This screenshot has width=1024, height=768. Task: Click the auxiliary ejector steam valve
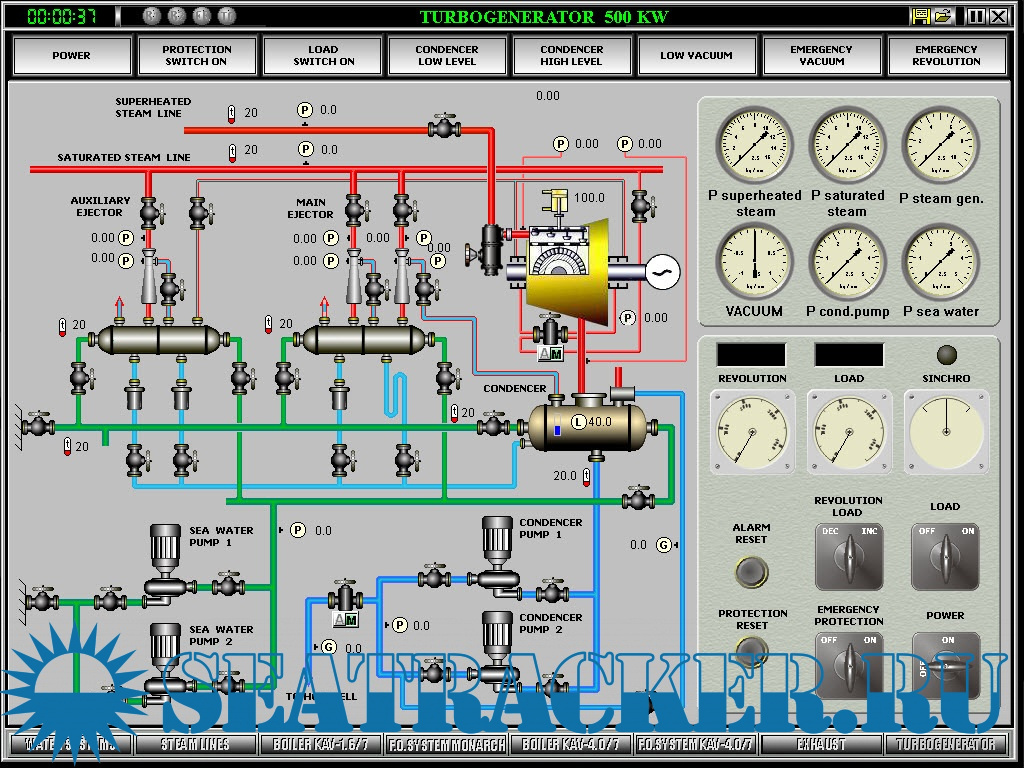(150, 212)
